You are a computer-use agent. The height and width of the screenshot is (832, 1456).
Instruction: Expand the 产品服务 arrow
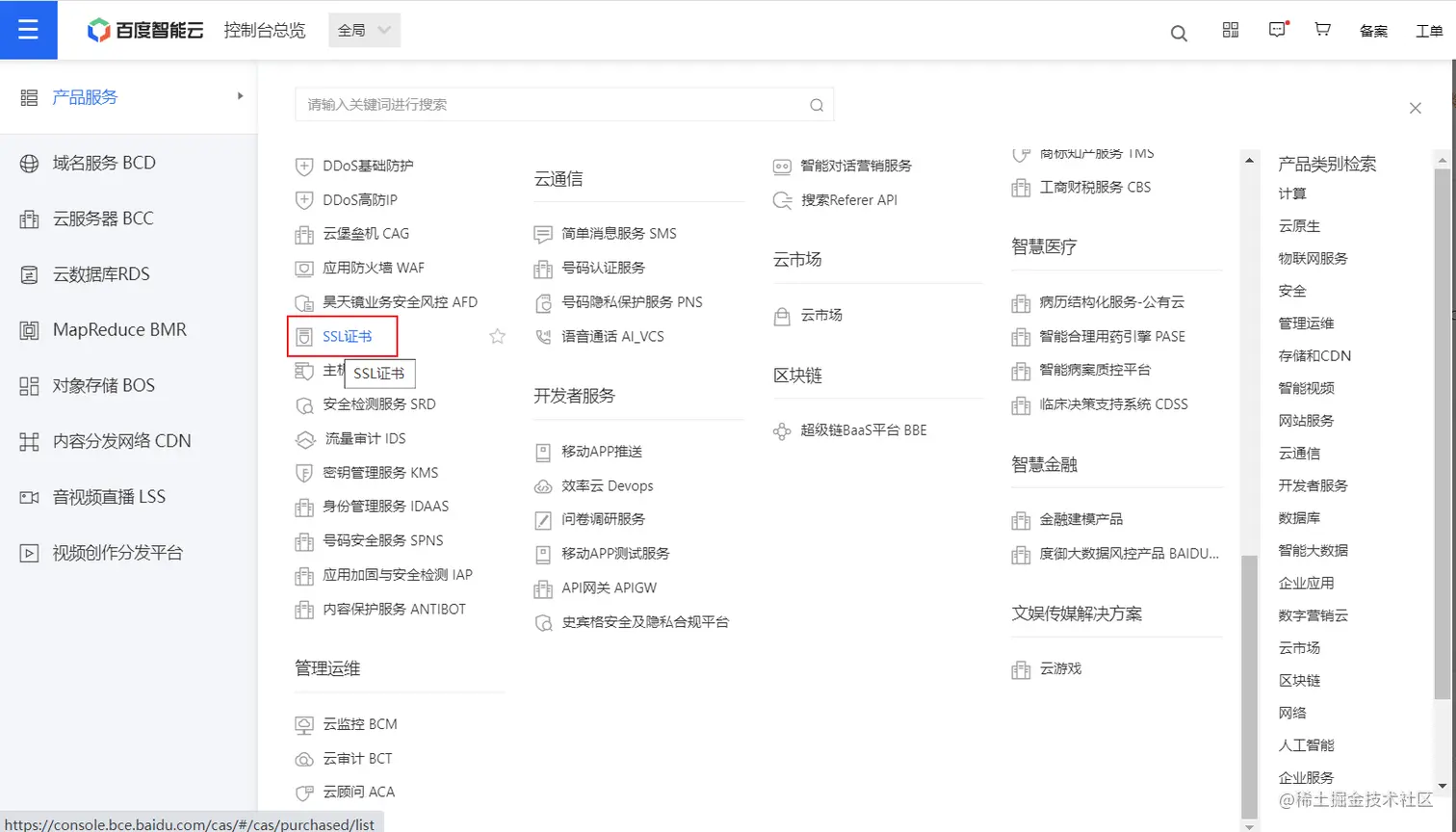tap(240, 96)
